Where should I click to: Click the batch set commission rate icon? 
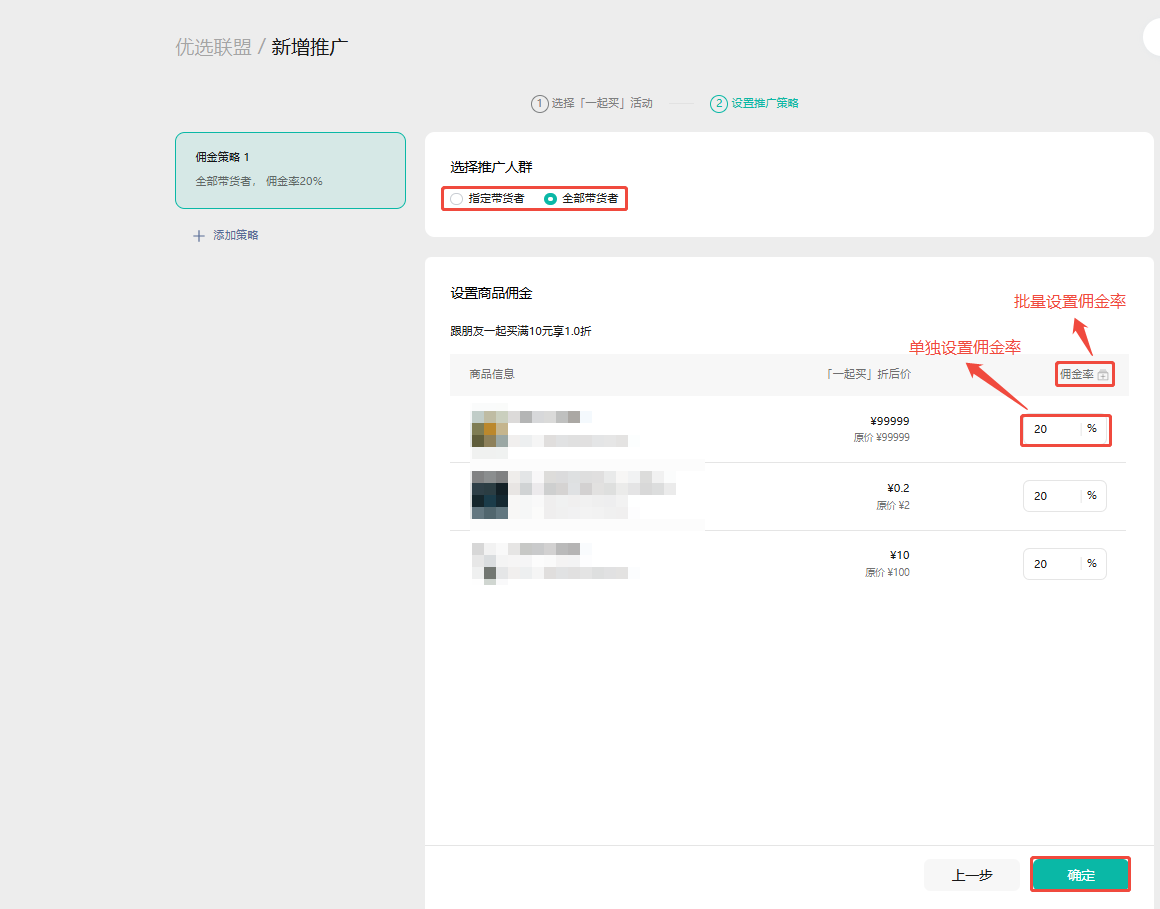(1103, 375)
